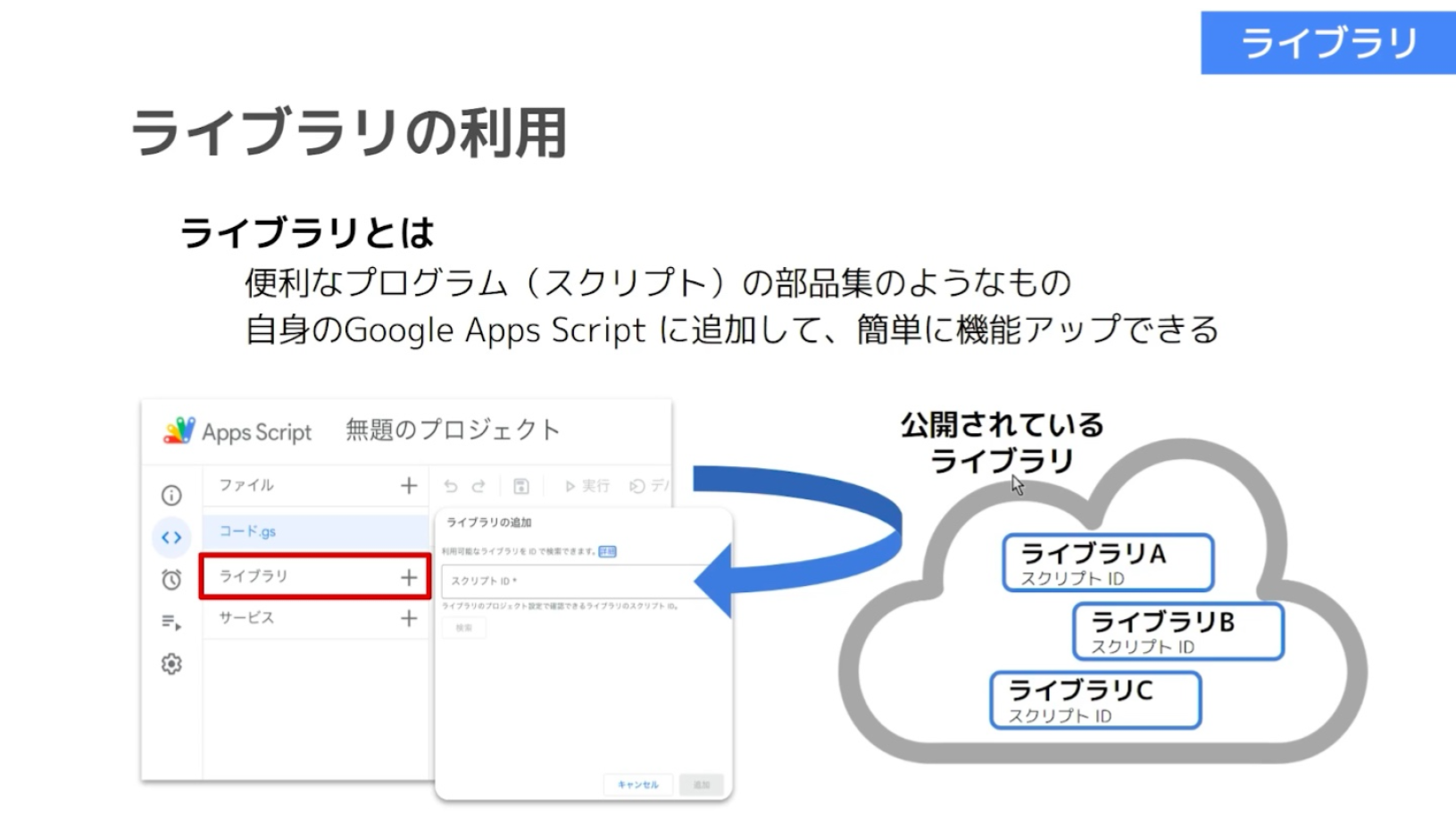Click the ライブラリの利用 slide heading
The width and height of the screenshot is (1456, 820).
pos(349,133)
